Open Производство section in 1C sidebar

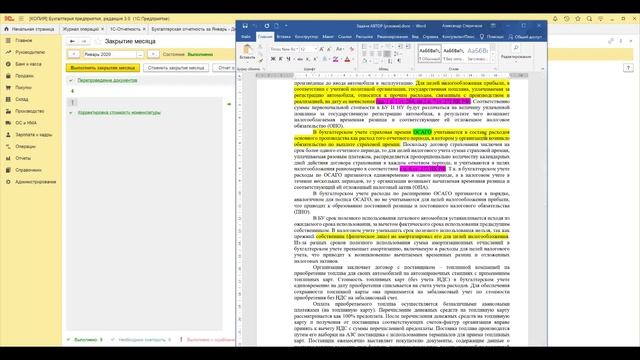[29, 111]
